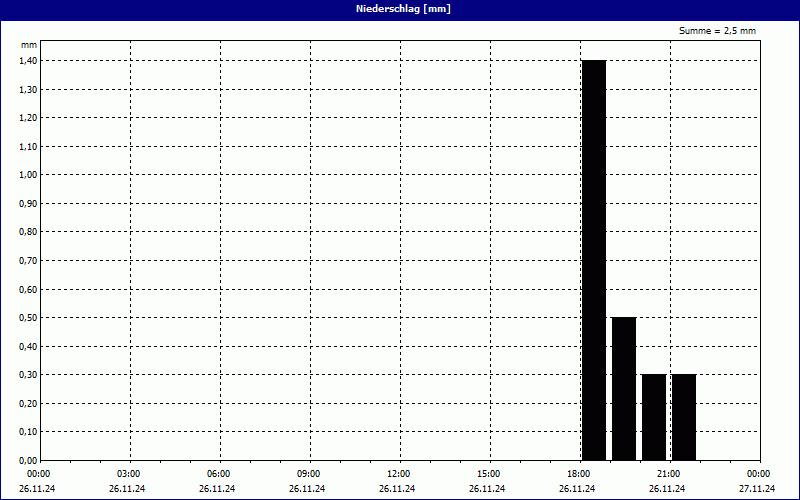The height and width of the screenshot is (500, 800).
Task: Select the 0,40 y-axis value
Action: click(x=28, y=346)
